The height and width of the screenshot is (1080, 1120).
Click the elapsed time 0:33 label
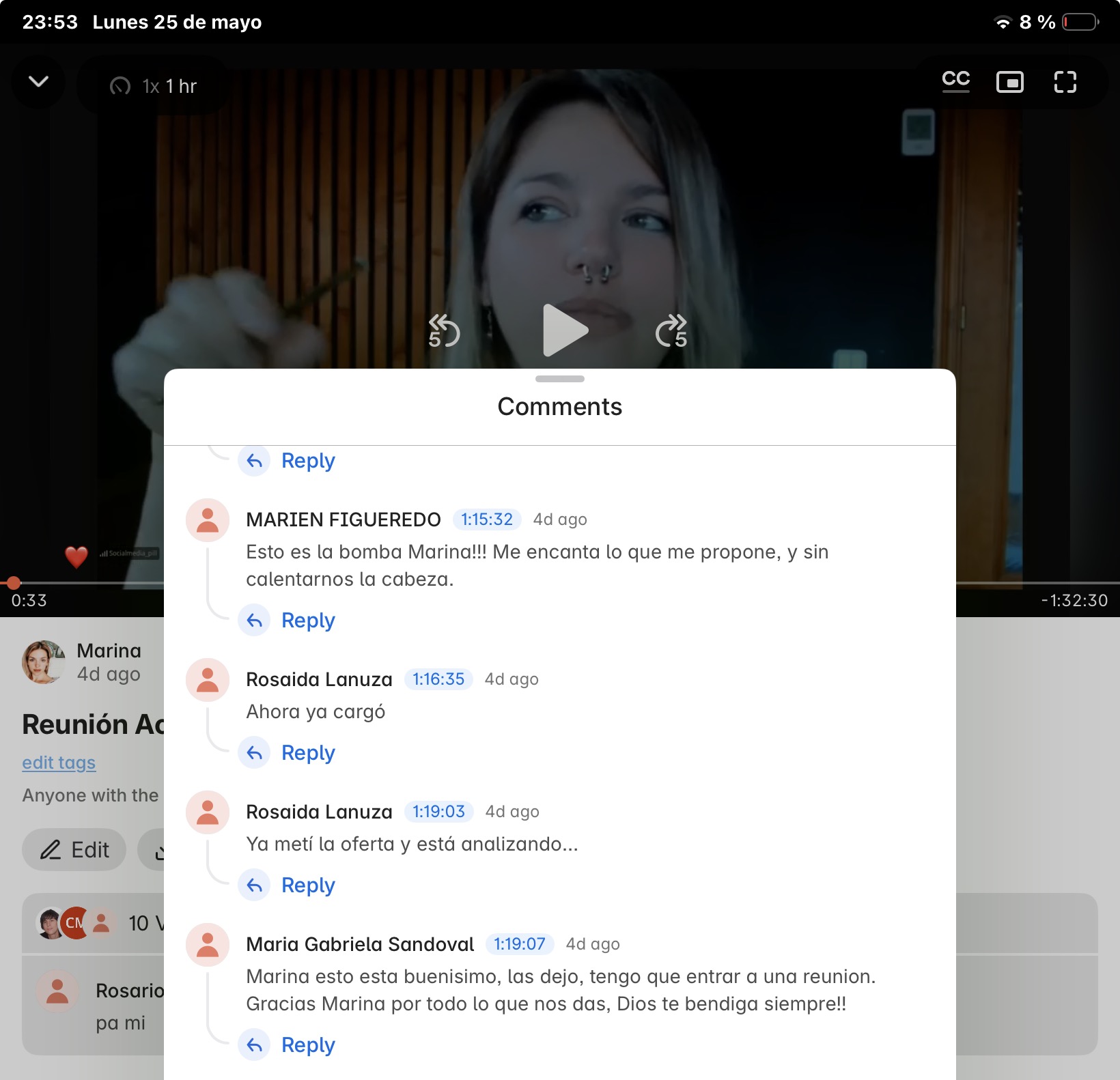pyautogui.click(x=29, y=601)
